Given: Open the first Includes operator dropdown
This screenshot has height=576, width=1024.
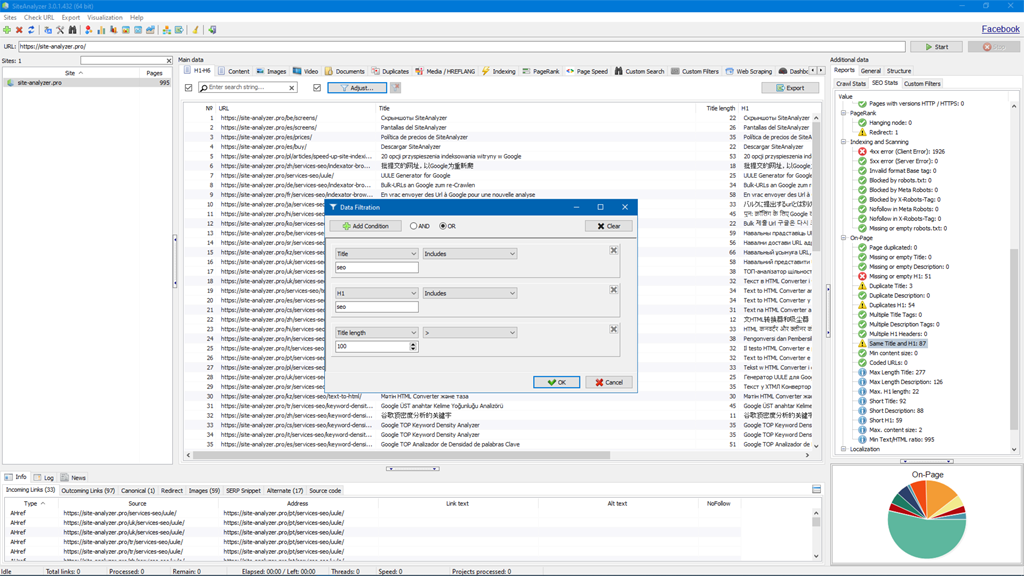Looking at the screenshot, I should pos(470,253).
